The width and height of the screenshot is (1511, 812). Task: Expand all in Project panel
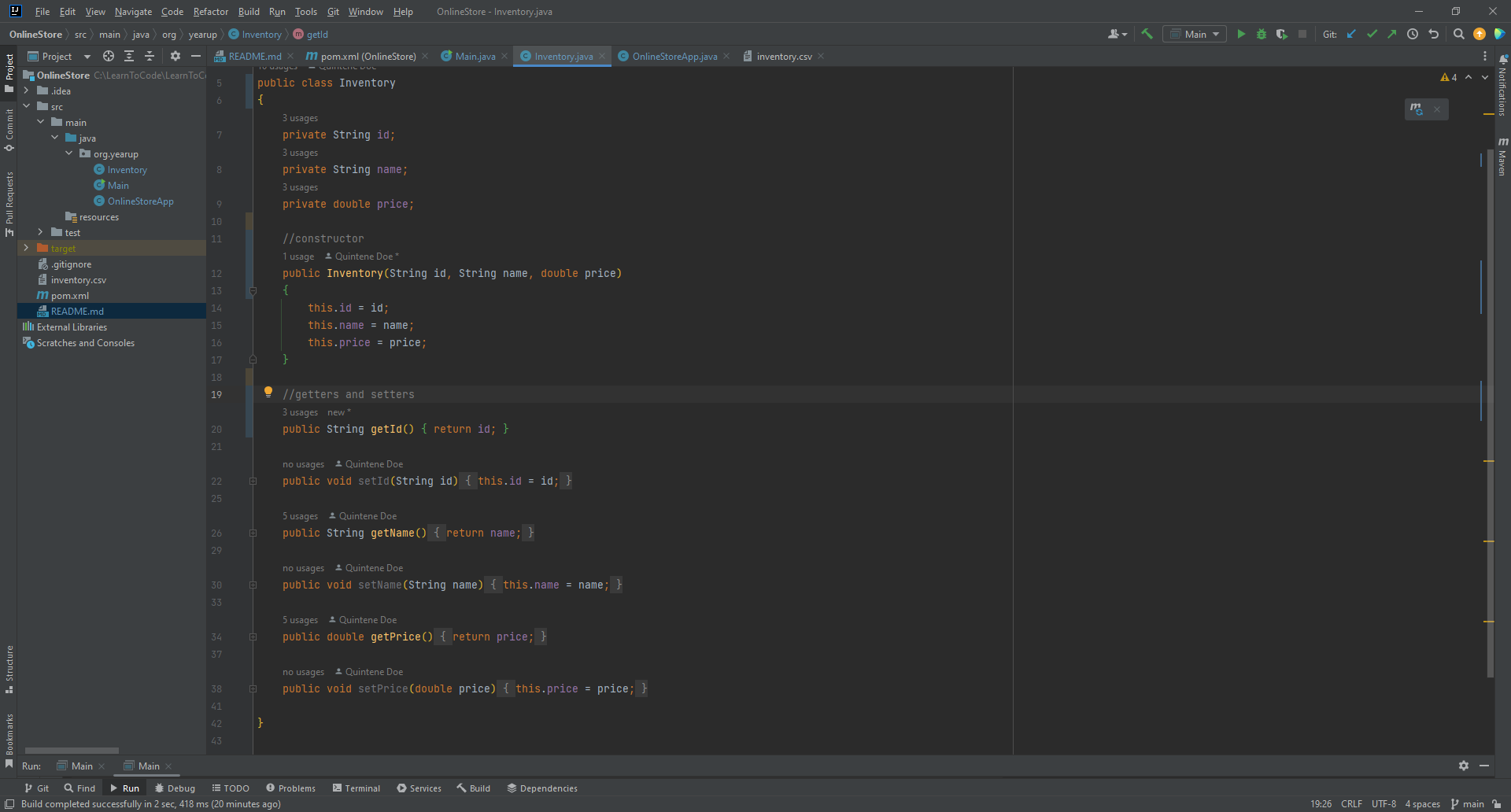tap(129, 56)
